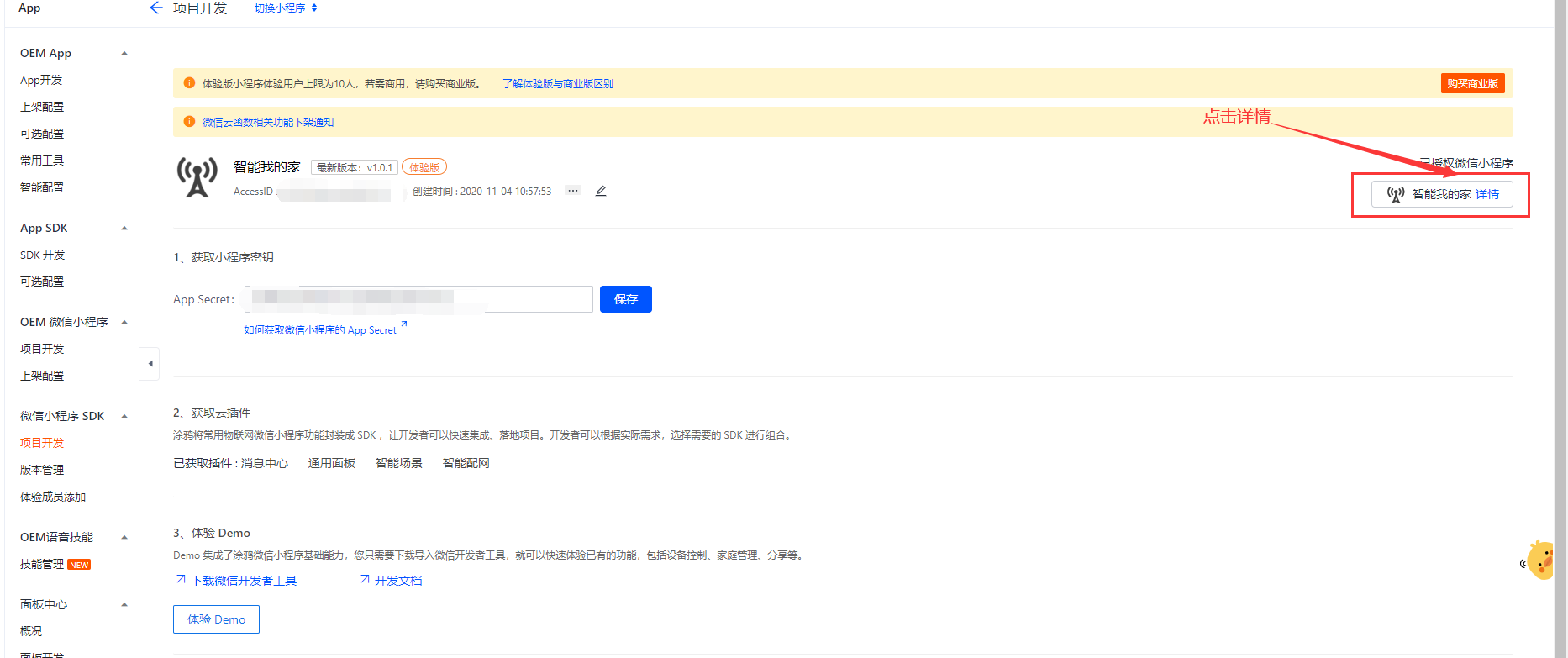Screen dimensions: 1568x658
Task: Open 上架配置 under OEM App
Action: 42,107
